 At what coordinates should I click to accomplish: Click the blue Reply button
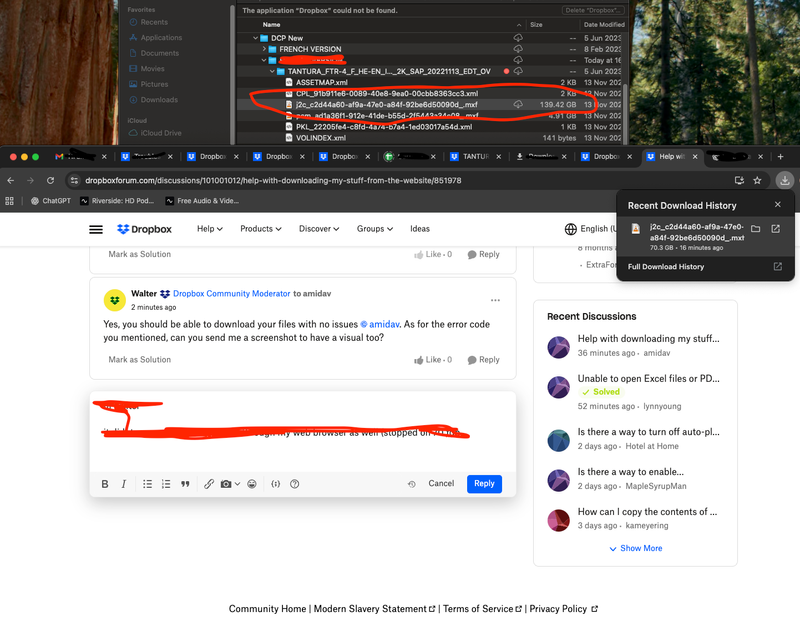point(484,483)
